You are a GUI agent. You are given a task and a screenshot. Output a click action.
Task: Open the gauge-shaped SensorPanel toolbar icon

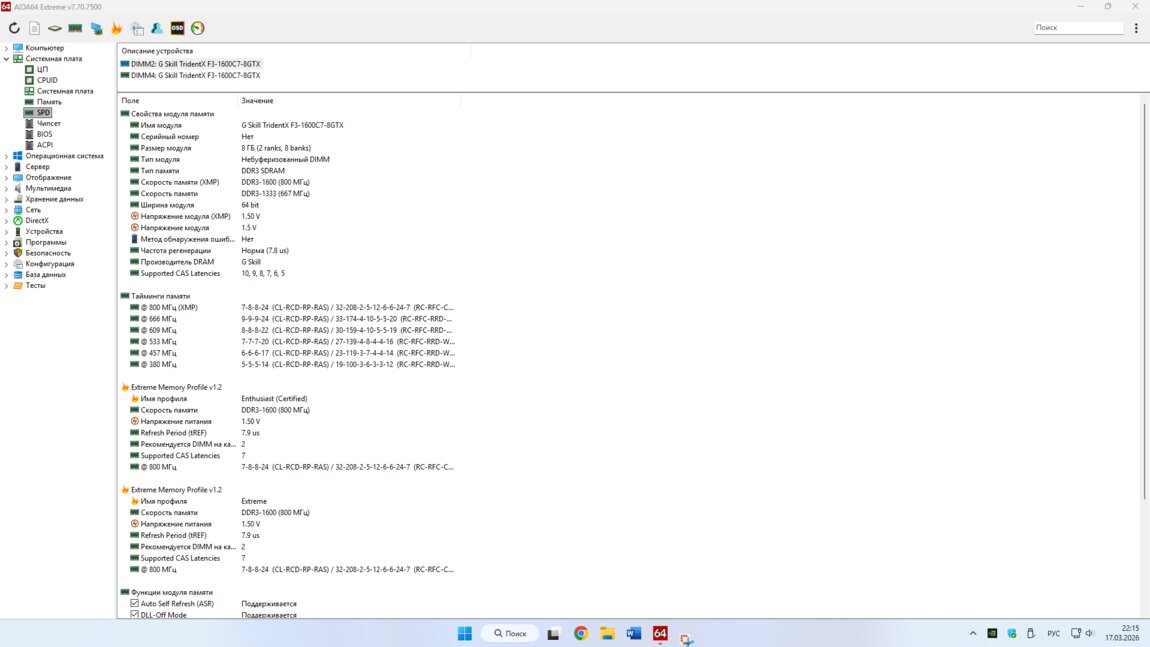(198, 28)
